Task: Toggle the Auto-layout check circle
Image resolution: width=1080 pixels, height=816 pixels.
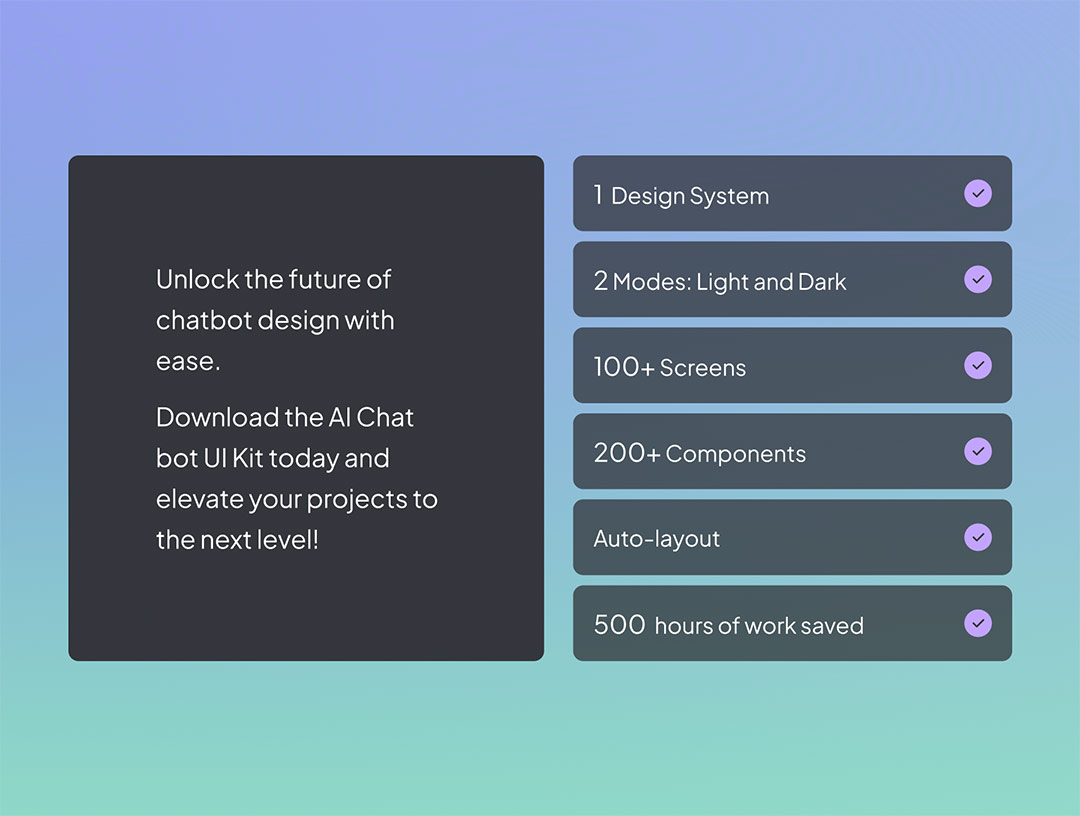Action: coord(977,538)
